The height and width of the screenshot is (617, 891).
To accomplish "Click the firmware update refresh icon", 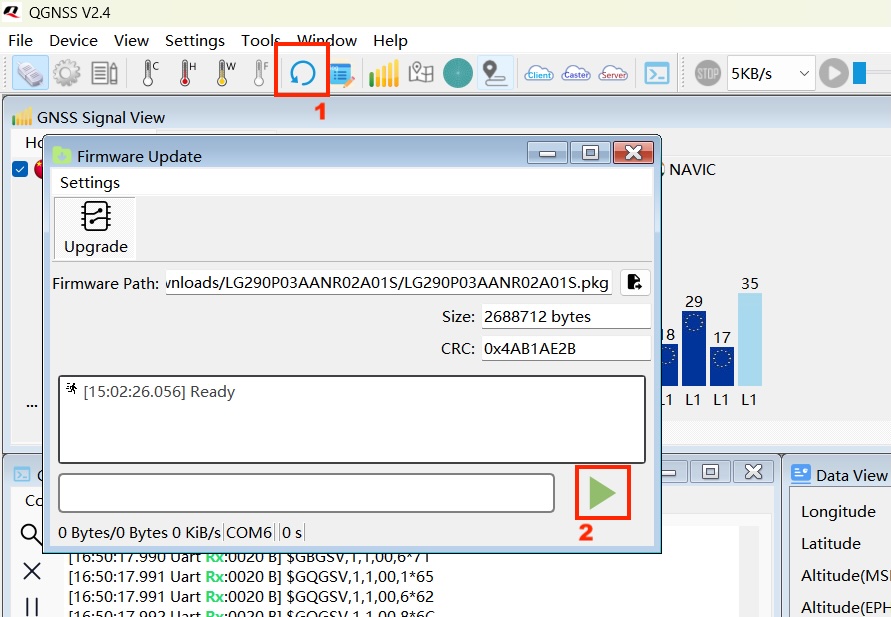I will [302, 73].
